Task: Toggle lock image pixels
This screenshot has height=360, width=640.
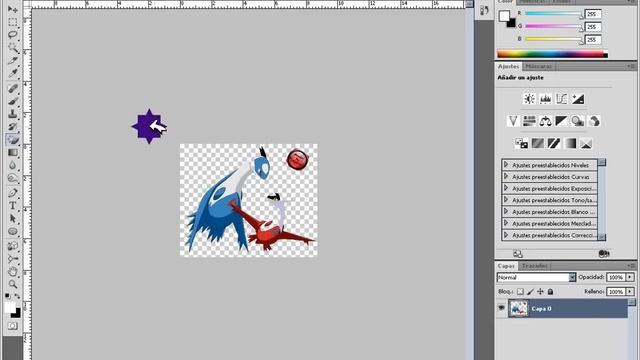Action: coord(530,291)
